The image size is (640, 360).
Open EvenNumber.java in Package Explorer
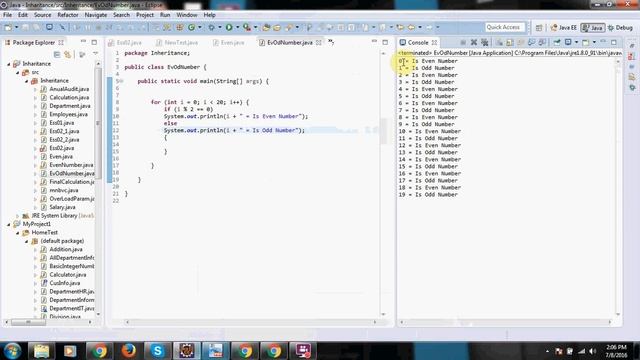(x=71, y=165)
